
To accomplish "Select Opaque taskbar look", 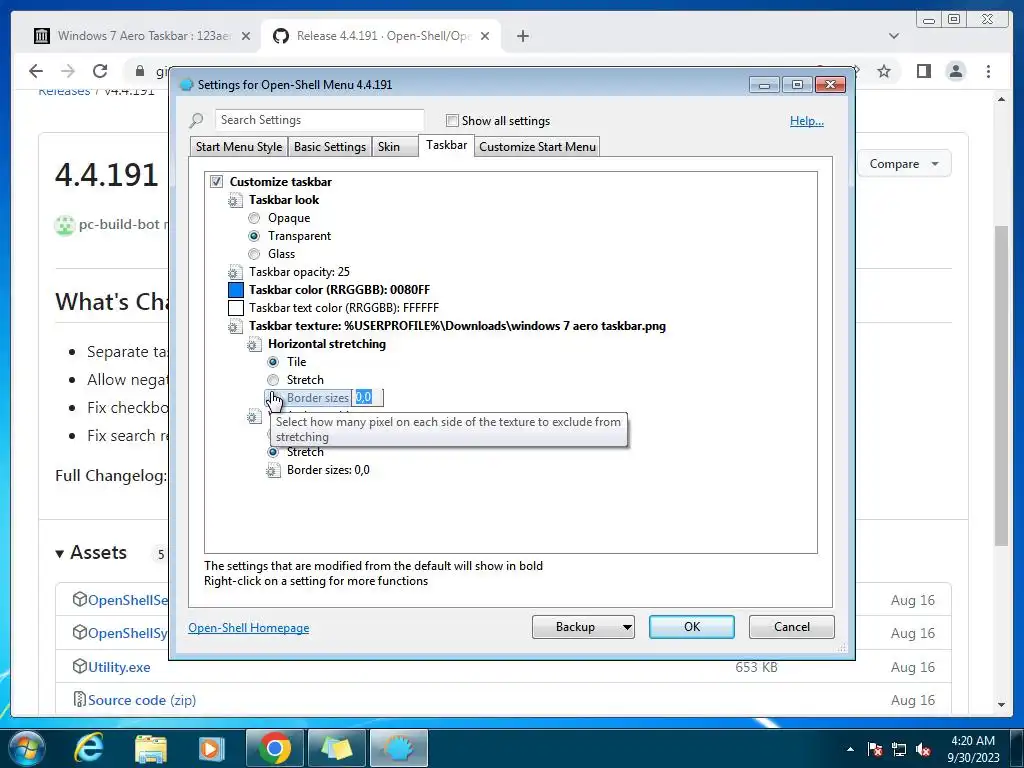I will pyautogui.click(x=254, y=218).
